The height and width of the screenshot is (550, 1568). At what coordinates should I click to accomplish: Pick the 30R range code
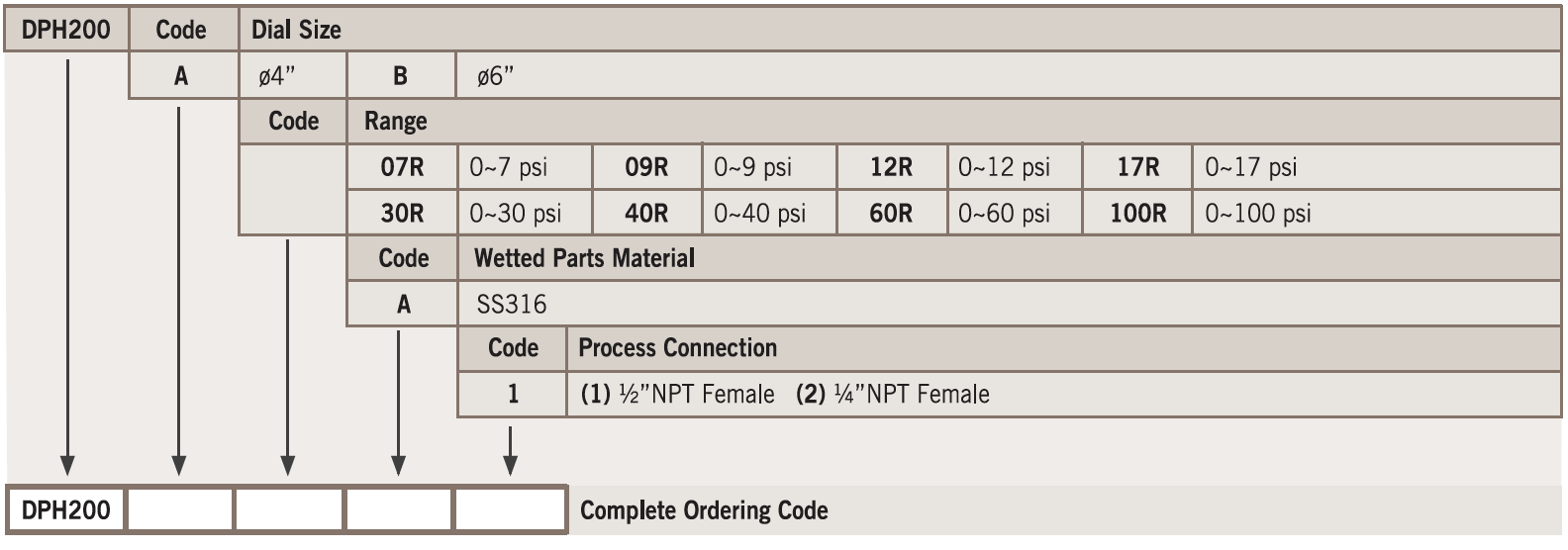402,213
